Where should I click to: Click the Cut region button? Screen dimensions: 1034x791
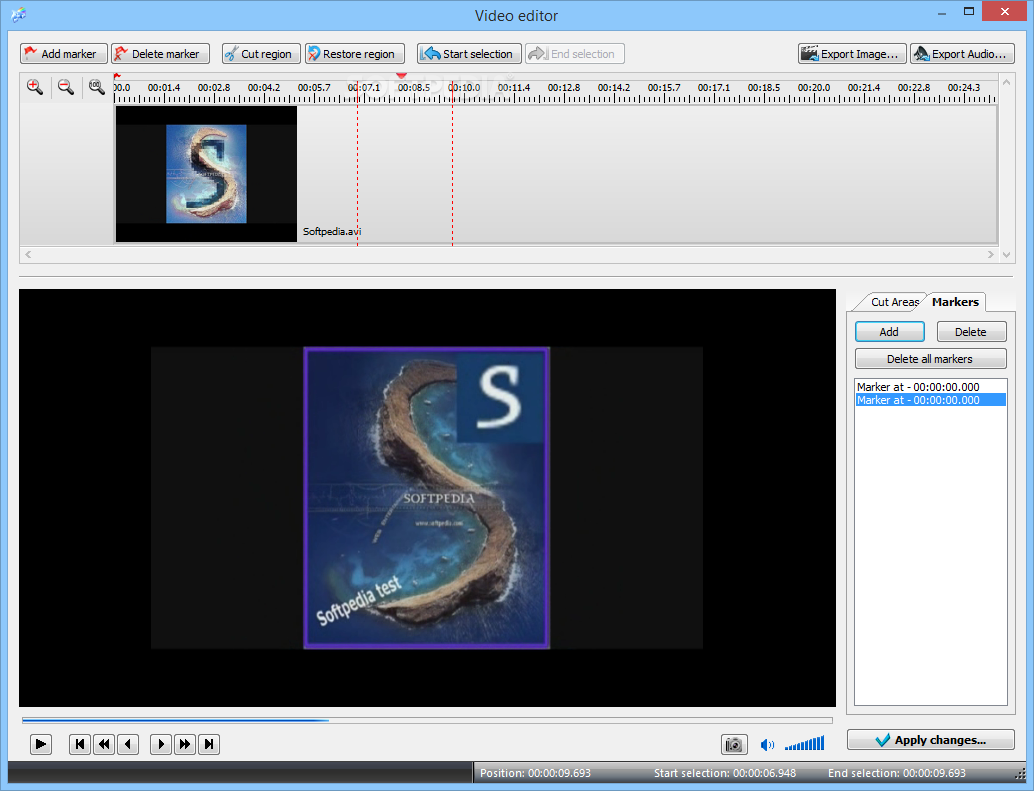(261, 53)
